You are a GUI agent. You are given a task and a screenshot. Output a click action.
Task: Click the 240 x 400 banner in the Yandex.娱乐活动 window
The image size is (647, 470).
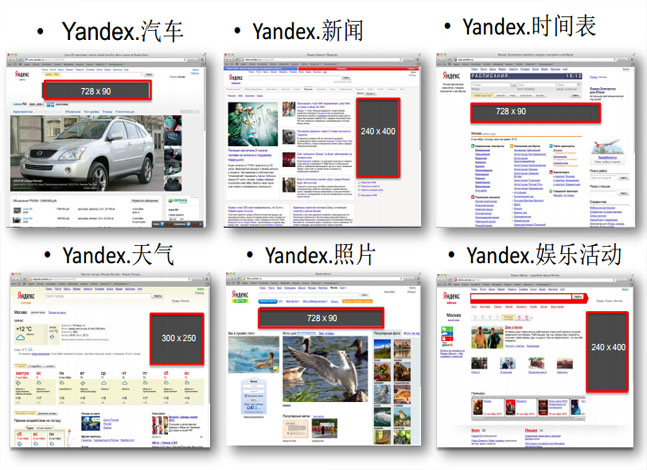click(607, 352)
